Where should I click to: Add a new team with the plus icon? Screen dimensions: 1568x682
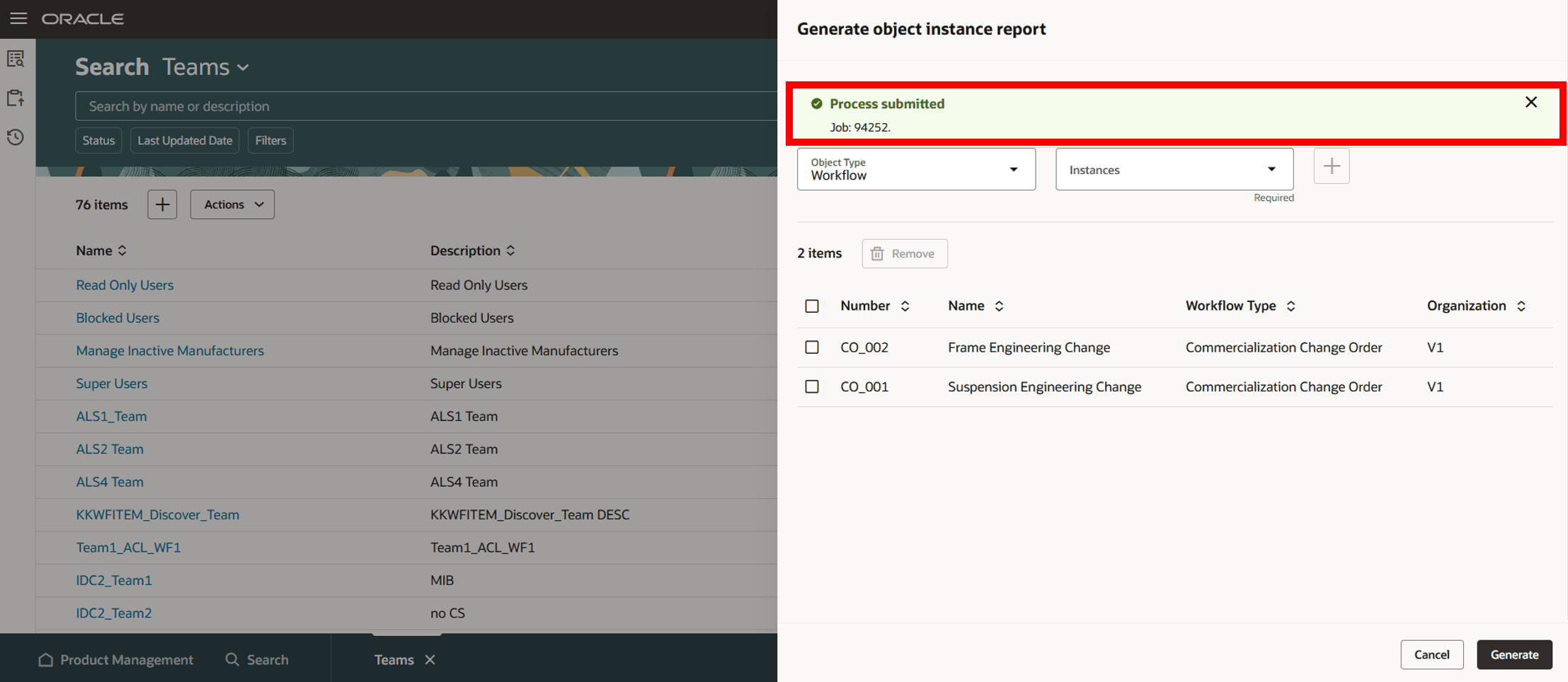pyautogui.click(x=161, y=204)
